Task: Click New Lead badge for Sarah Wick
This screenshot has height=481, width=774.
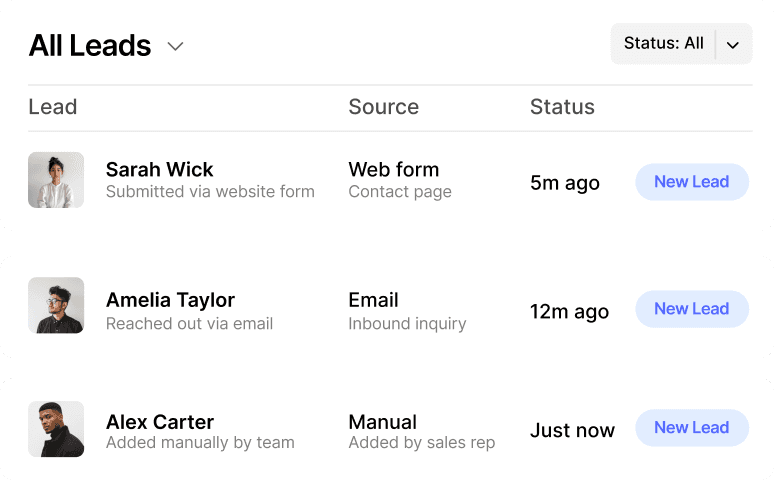Action: click(x=691, y=182)
